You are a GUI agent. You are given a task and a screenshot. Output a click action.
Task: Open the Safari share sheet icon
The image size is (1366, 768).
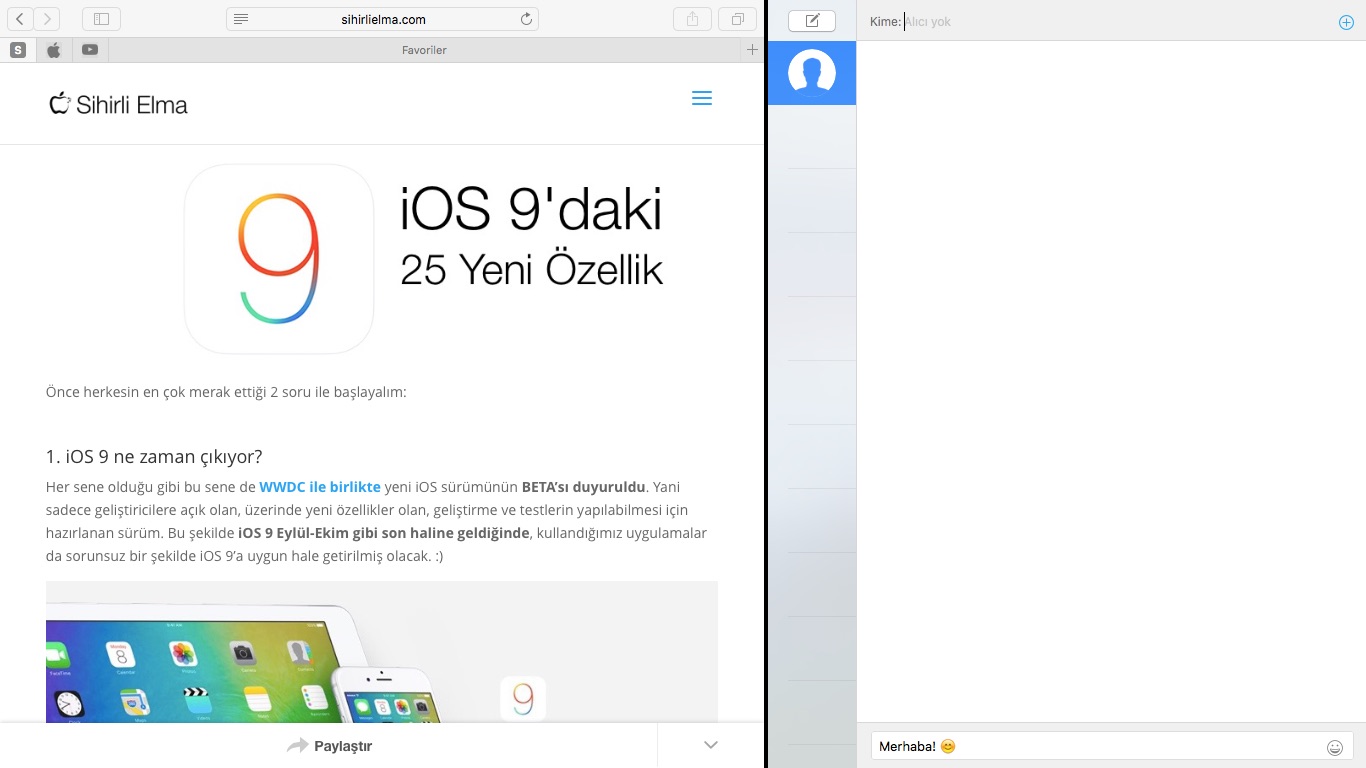coord(692,19)
